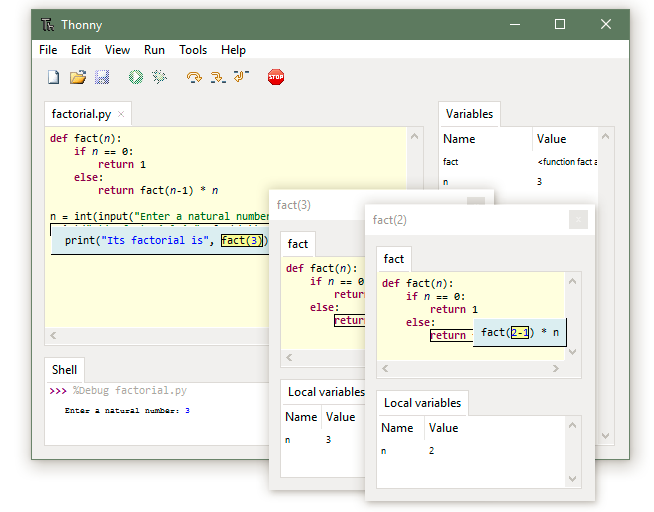Click the Debug current script bug icon
Screen dimensions: 654x512
[x=158, y=77]
